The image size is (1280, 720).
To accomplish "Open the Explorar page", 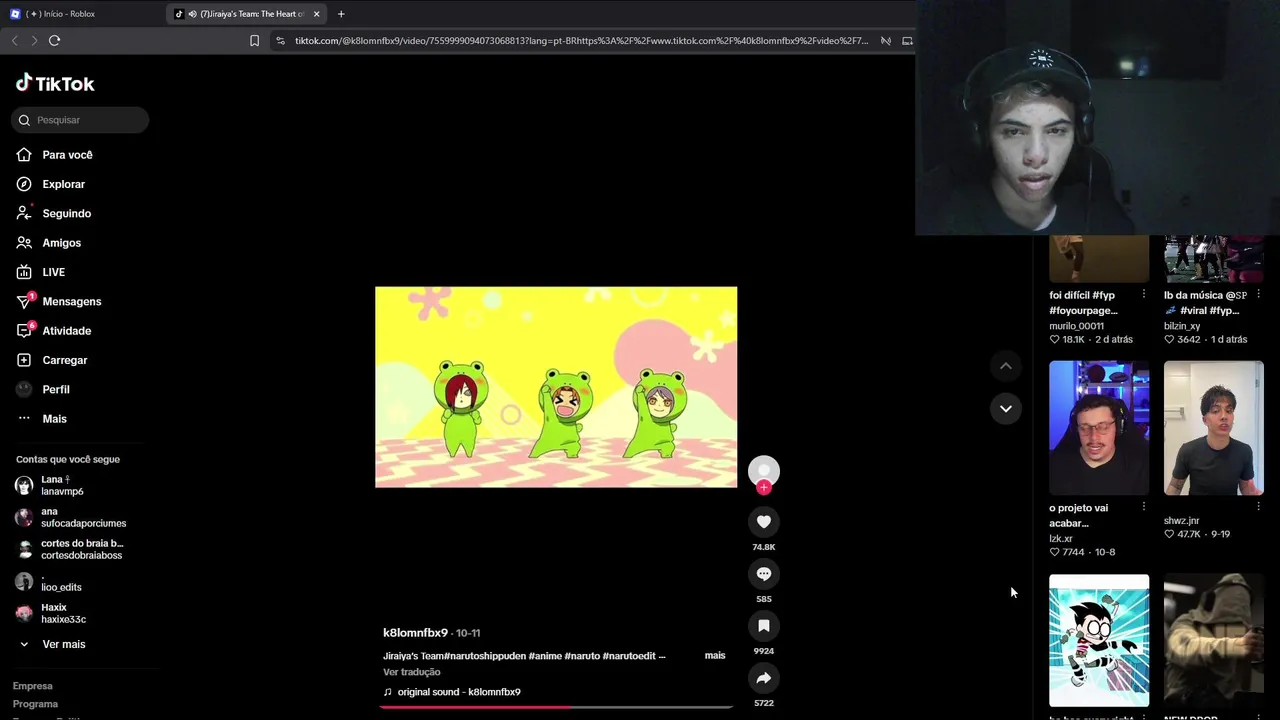I will pyautogui.click(x=63, y=184).
